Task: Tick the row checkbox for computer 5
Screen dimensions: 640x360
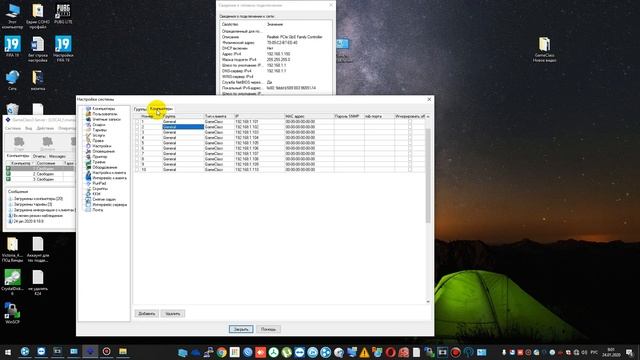Action: [x=137, y=143]
